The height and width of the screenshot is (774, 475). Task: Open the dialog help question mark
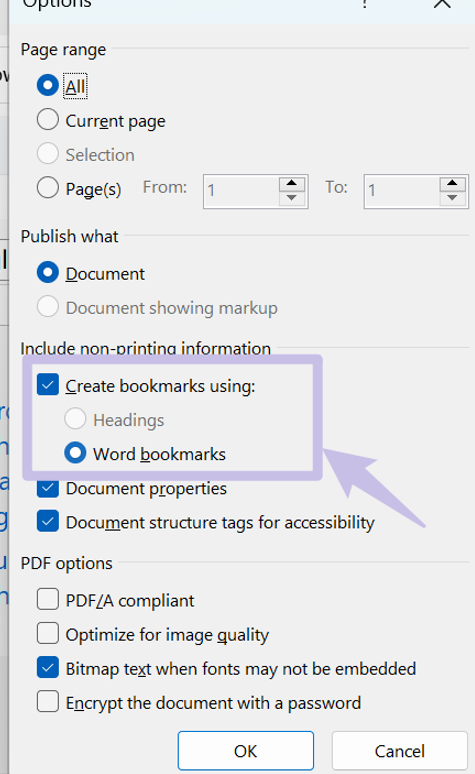click(364, 3)
